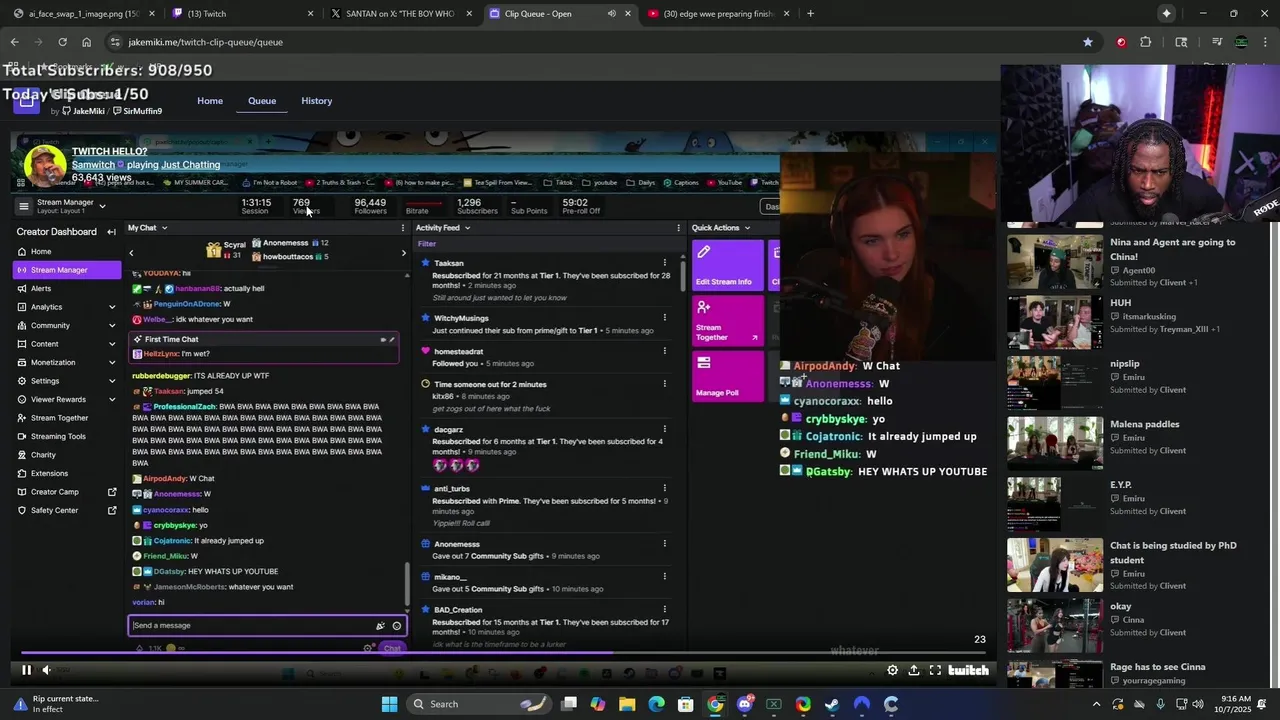Open clip player settings gear

[892, 670]
